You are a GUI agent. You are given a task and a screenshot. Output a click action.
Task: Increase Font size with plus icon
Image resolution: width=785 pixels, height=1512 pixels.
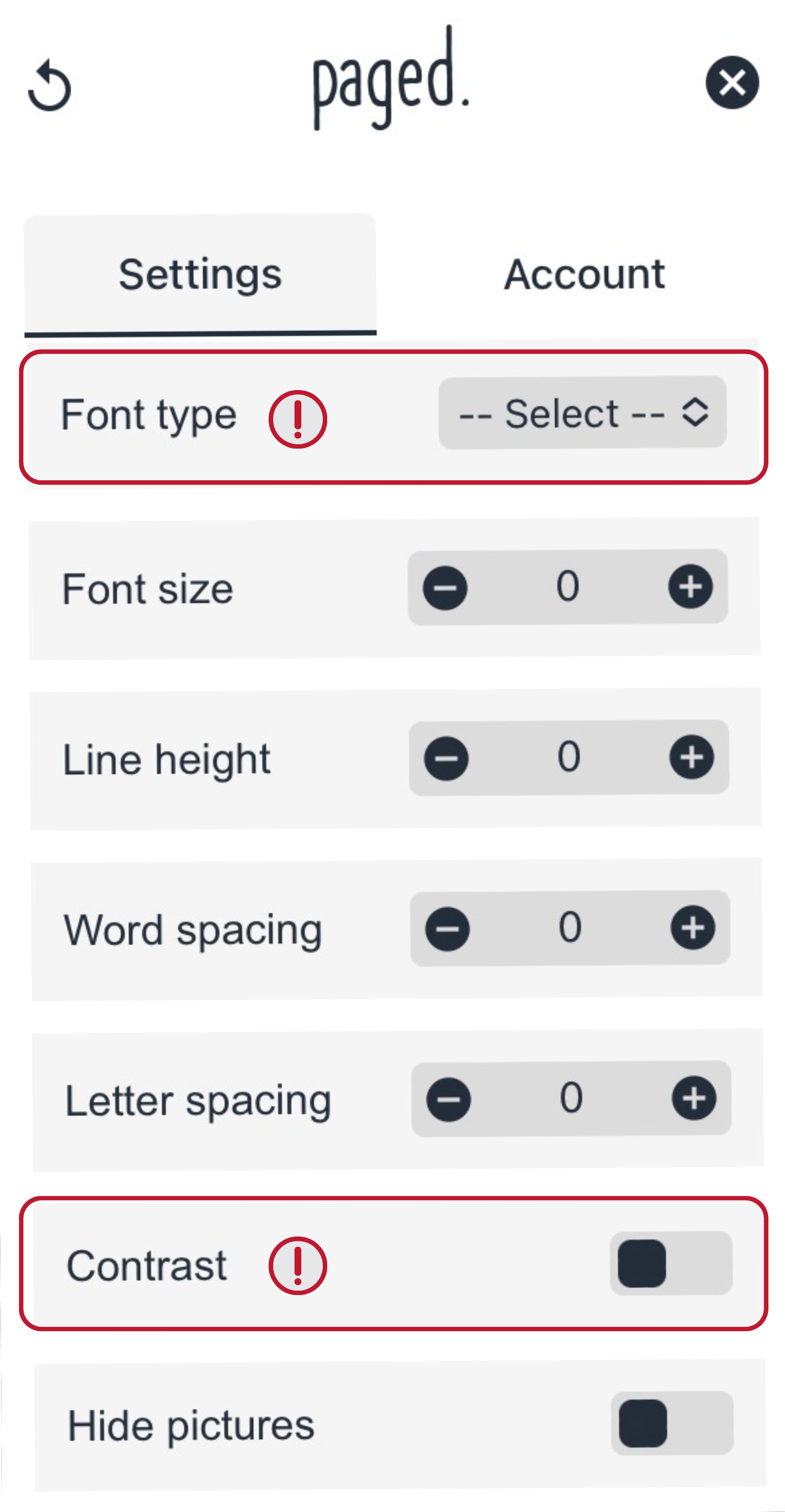pyautogui.click(x=690, y=587)
